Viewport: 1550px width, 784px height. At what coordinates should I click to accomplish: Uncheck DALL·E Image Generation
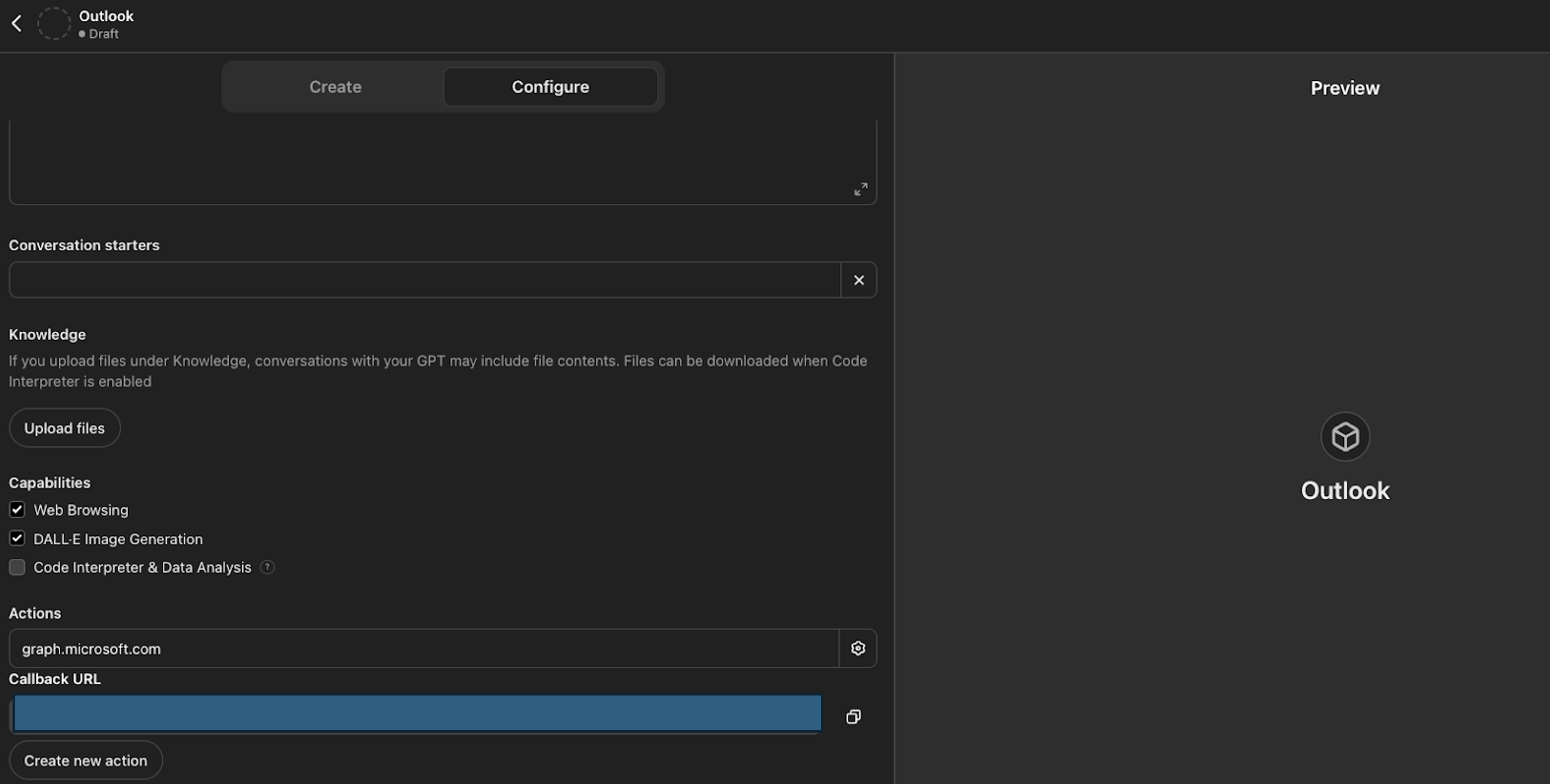(17, 538)
